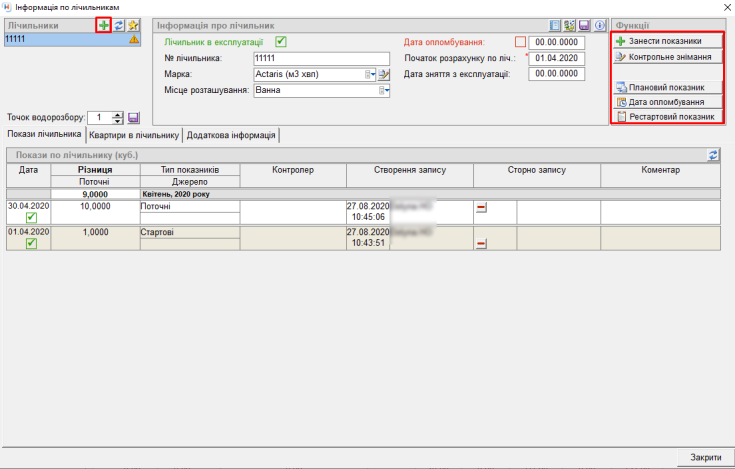735x469 pixels.
Task: Toggle the Лічильник в експлуатації checkbox
Action: (x=281, y=42)
